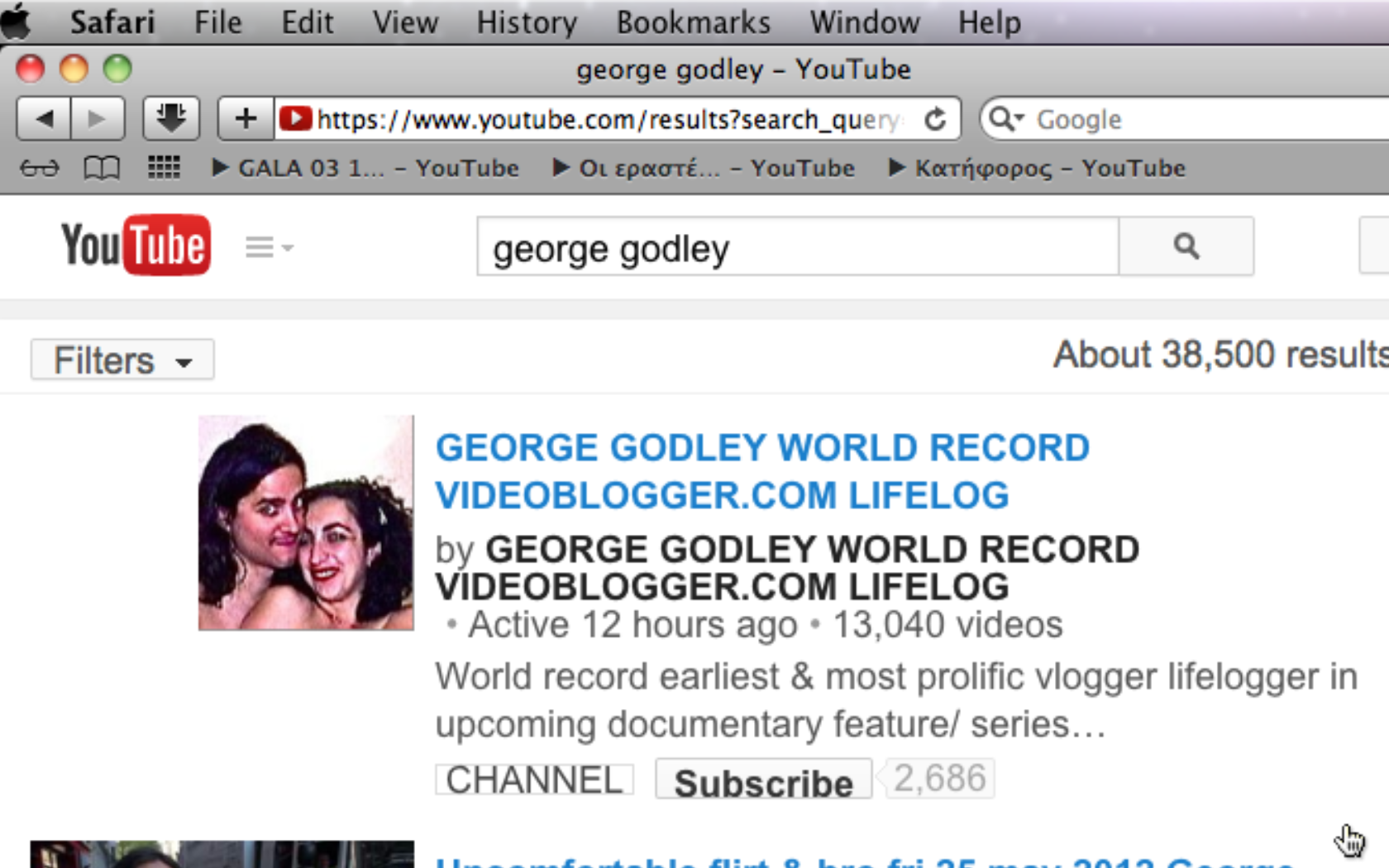Viewport: 1389px width, 868px height.
Task: Click the YouTube search field containing george godley
Action: click(x=797, y=247)
